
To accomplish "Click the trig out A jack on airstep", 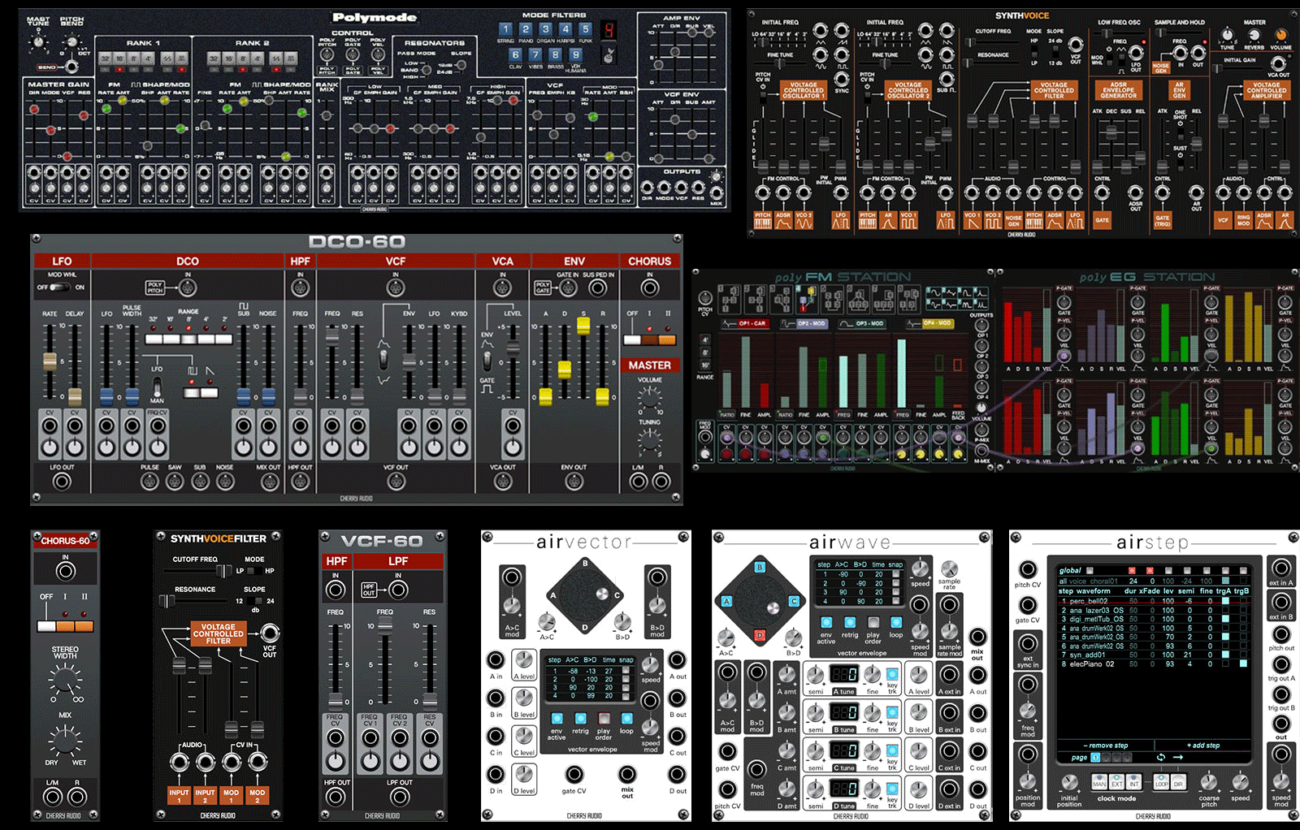I will [1281, 664].
